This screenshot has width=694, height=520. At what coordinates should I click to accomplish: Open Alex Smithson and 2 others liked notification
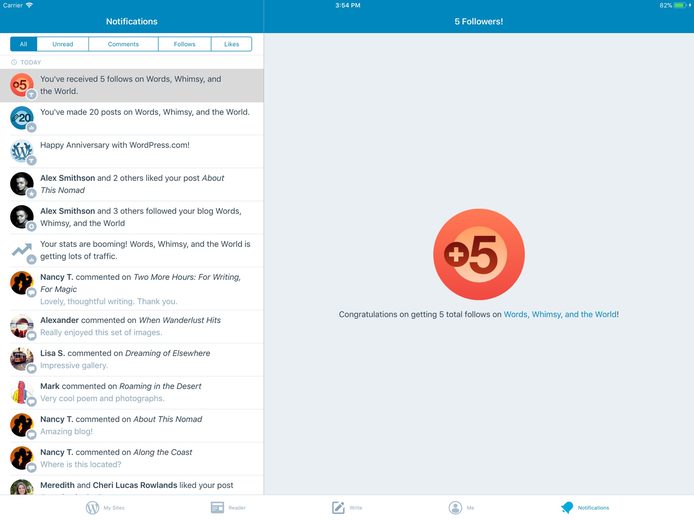coord(131,185)
